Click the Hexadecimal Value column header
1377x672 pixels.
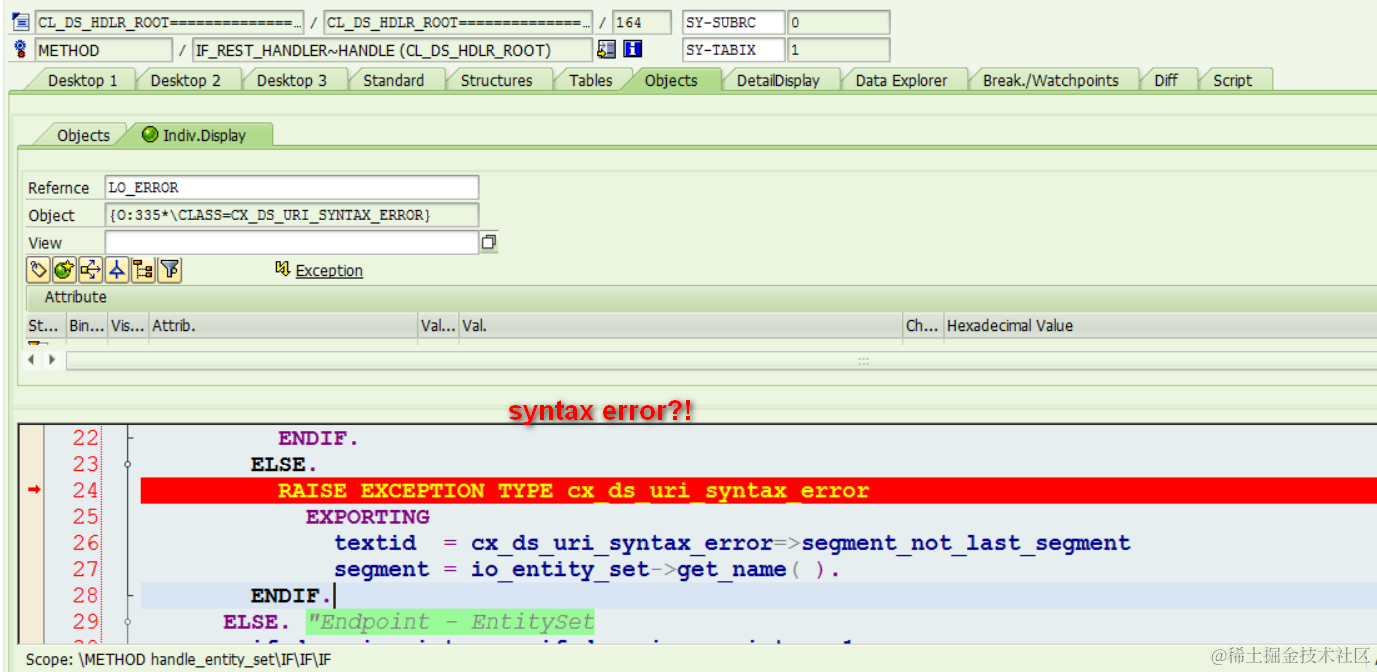(x=1160, y=325)
